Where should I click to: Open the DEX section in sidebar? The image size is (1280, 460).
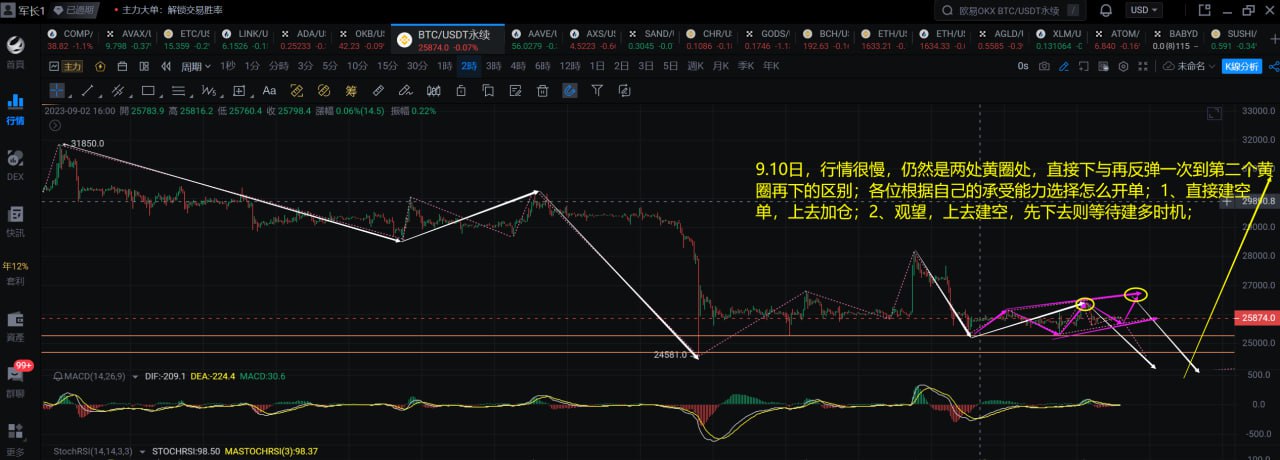15,164
